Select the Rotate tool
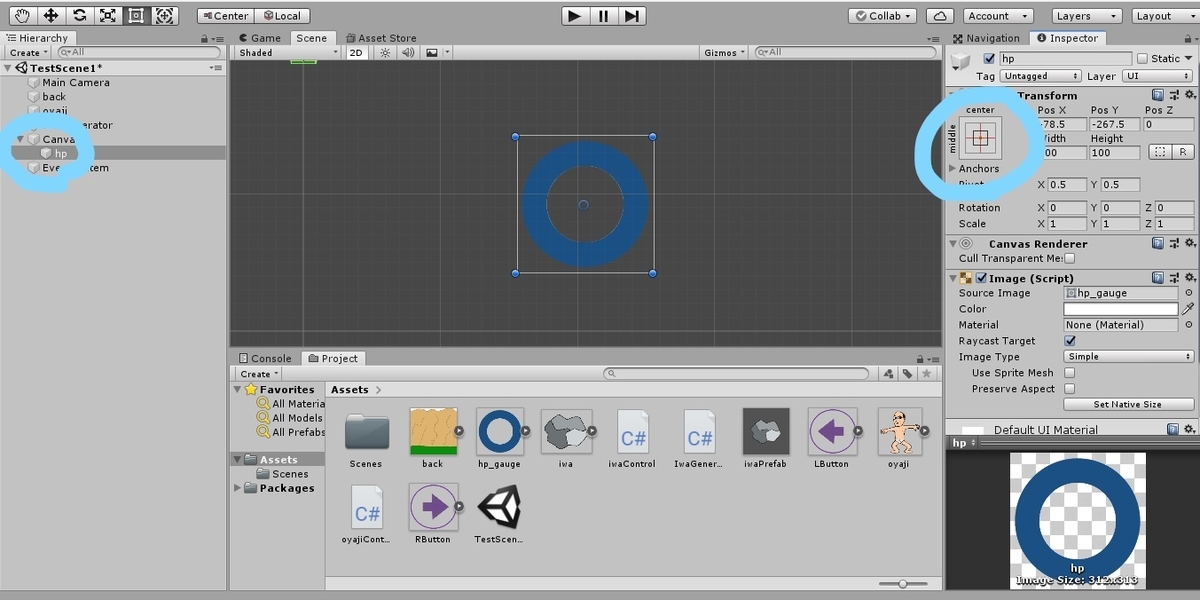 pos(79,15)
